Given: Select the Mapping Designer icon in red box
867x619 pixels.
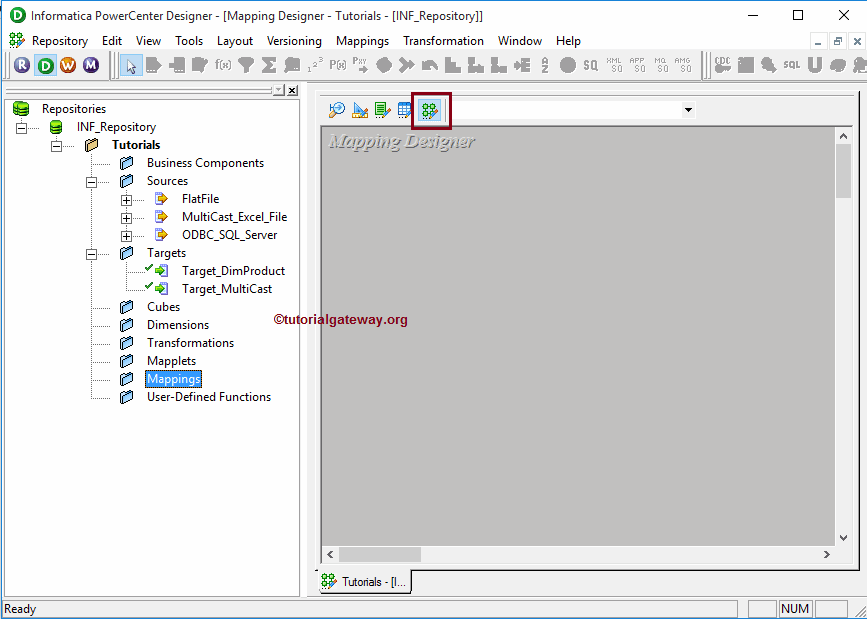Looking at the screenshot, I should click(430, 110).
